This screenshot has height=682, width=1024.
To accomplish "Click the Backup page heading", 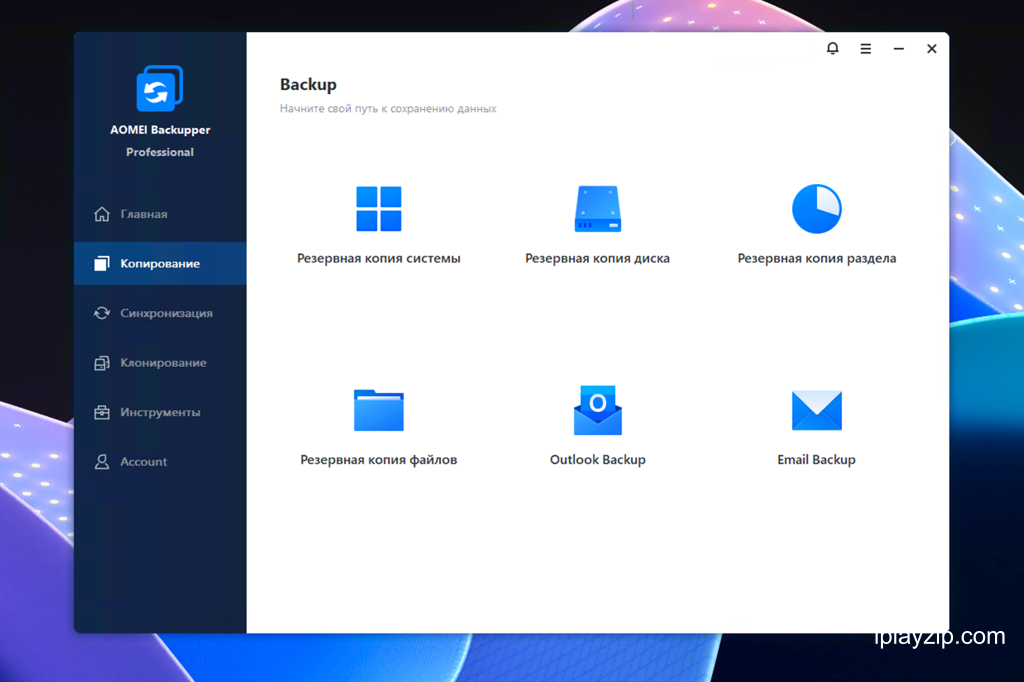I will pyautogui.click(x=308, y=85).
